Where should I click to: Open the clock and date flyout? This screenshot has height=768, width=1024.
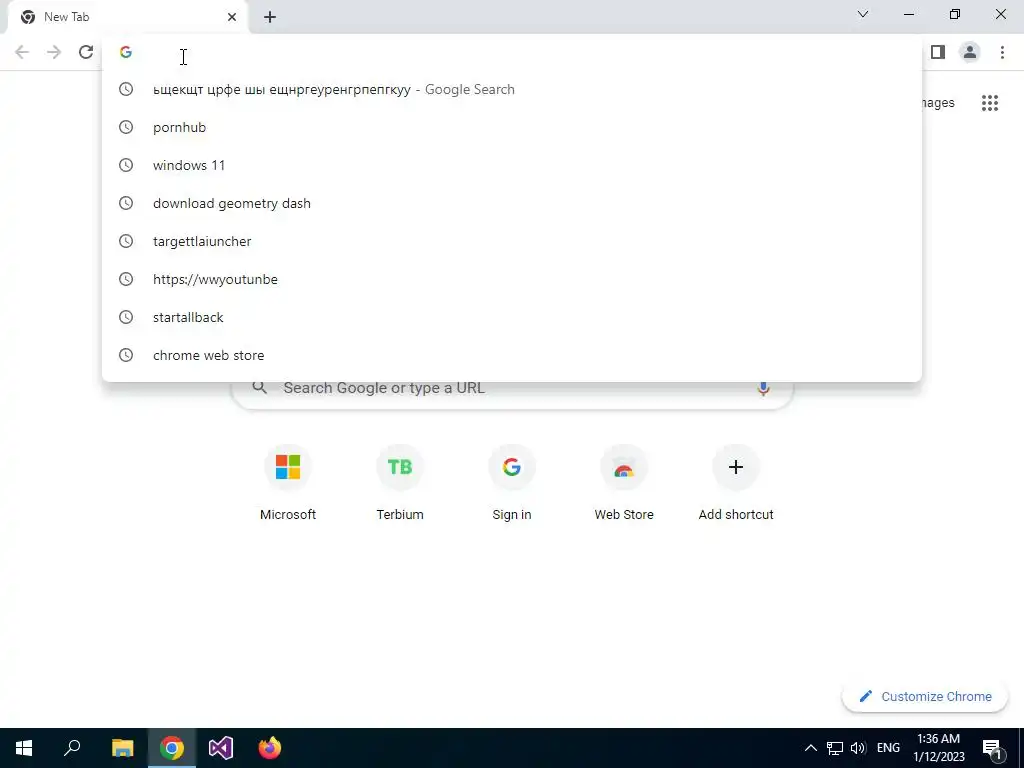[x=938, y=748]
